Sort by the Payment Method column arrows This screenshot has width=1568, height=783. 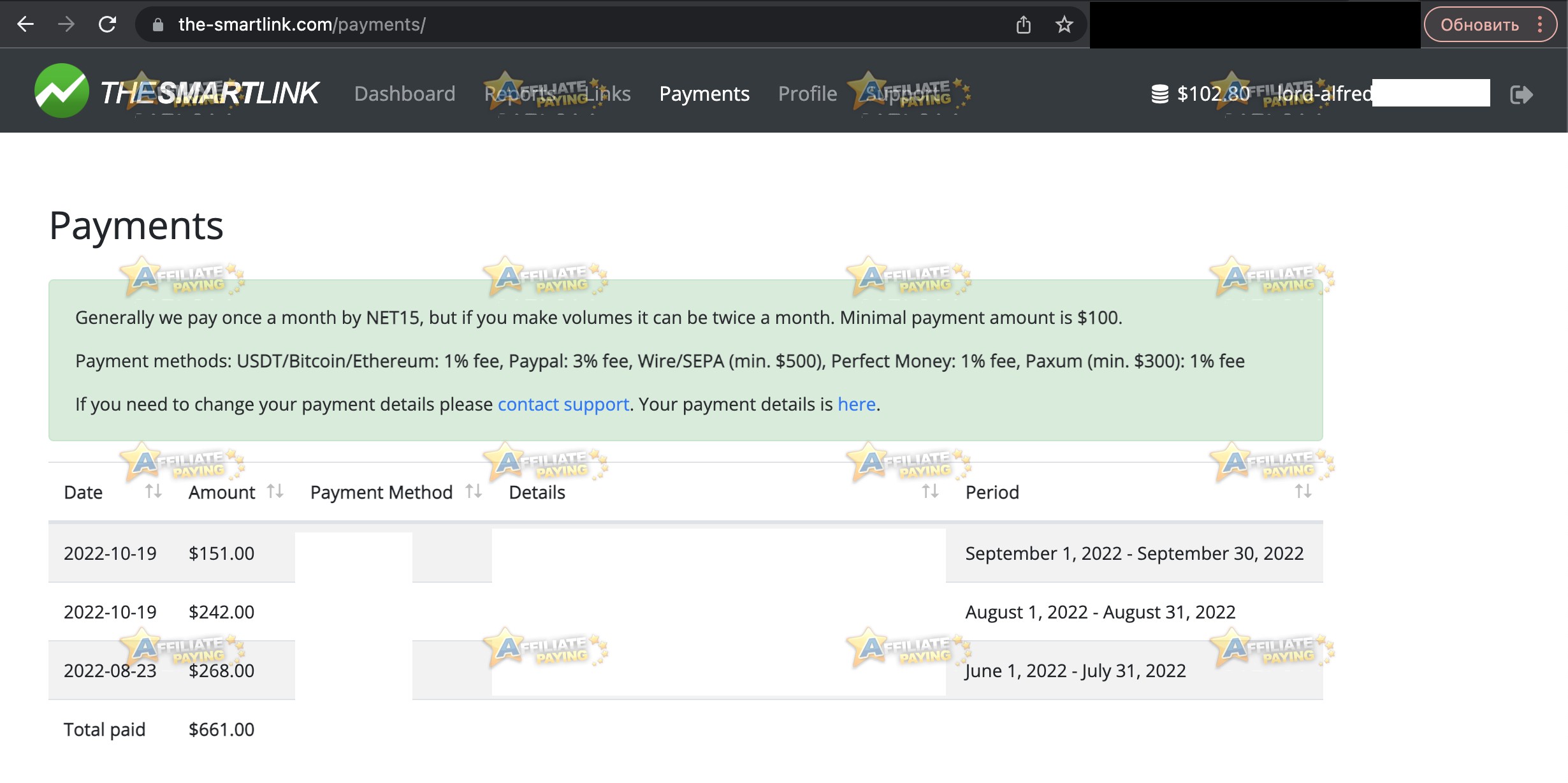coord(474,491)
